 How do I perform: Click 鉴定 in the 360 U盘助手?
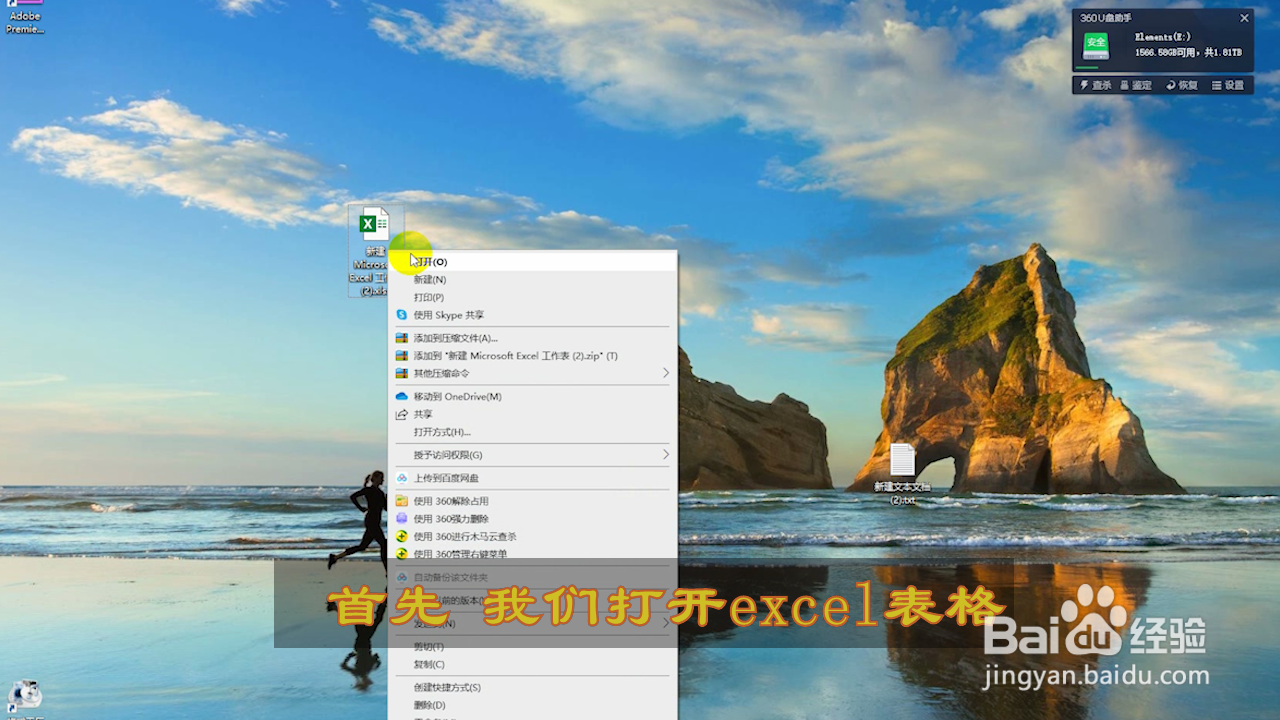coord(1137,85)
